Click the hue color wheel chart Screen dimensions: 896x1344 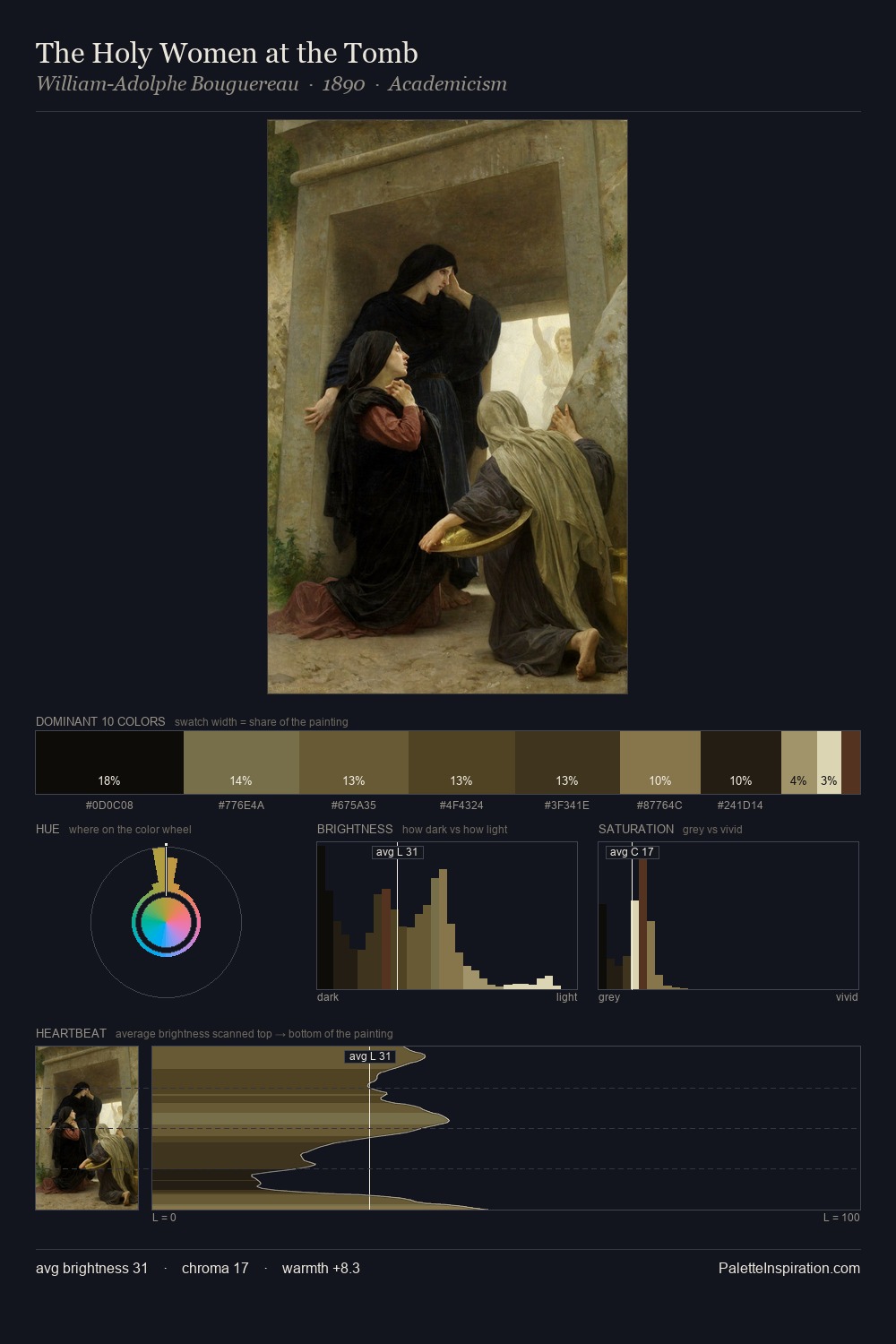166,921
